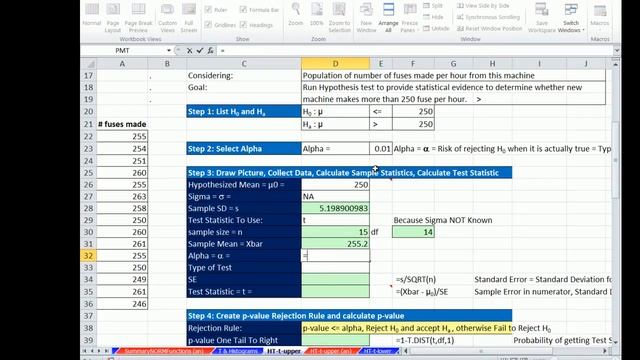Open the Name Box dropdown
The width and height of the screenshot is (640, 360).
click(169, 51)
